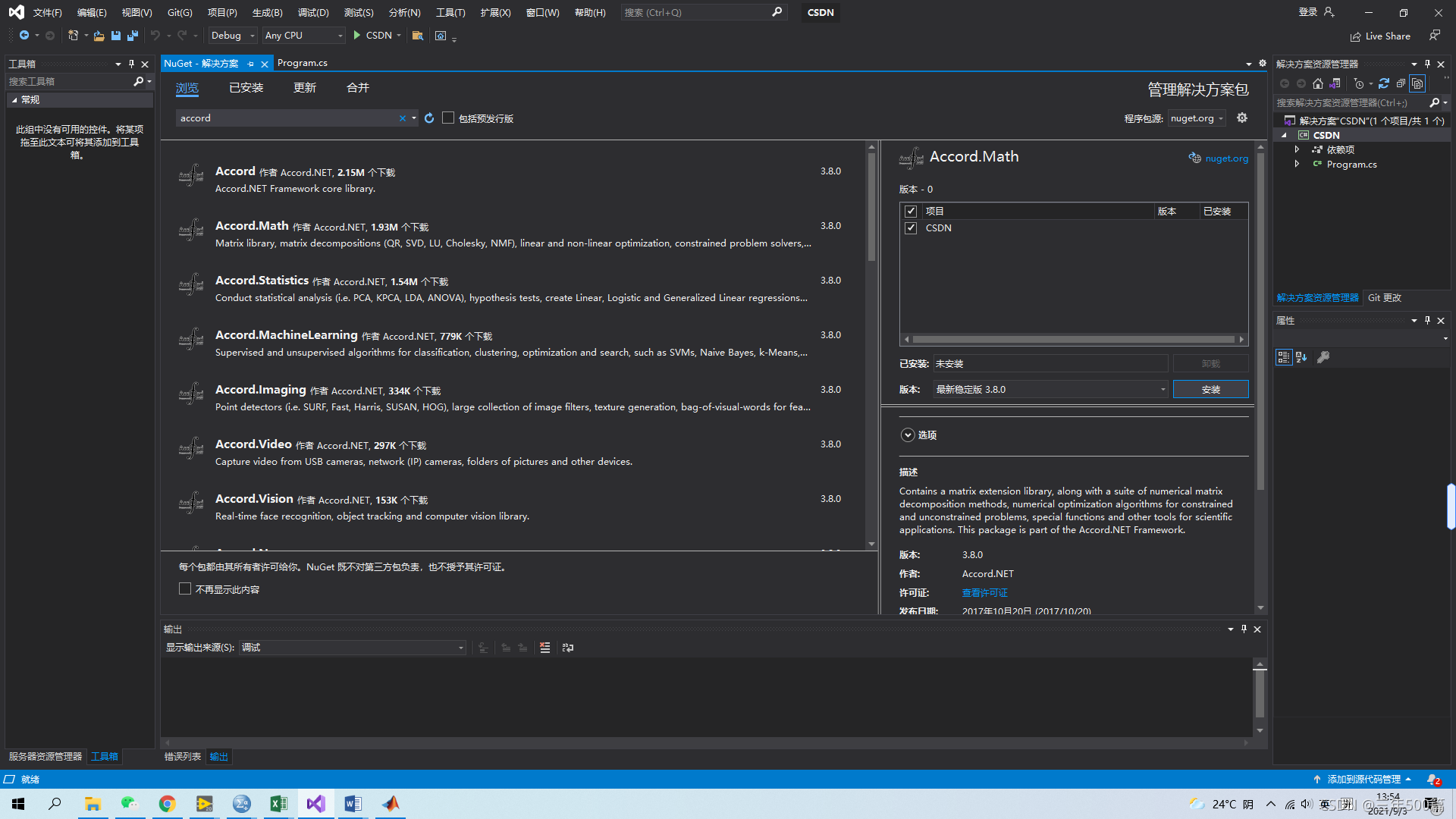Expand the dependencies node
1456x819 pixels.
click(1298, 150)
